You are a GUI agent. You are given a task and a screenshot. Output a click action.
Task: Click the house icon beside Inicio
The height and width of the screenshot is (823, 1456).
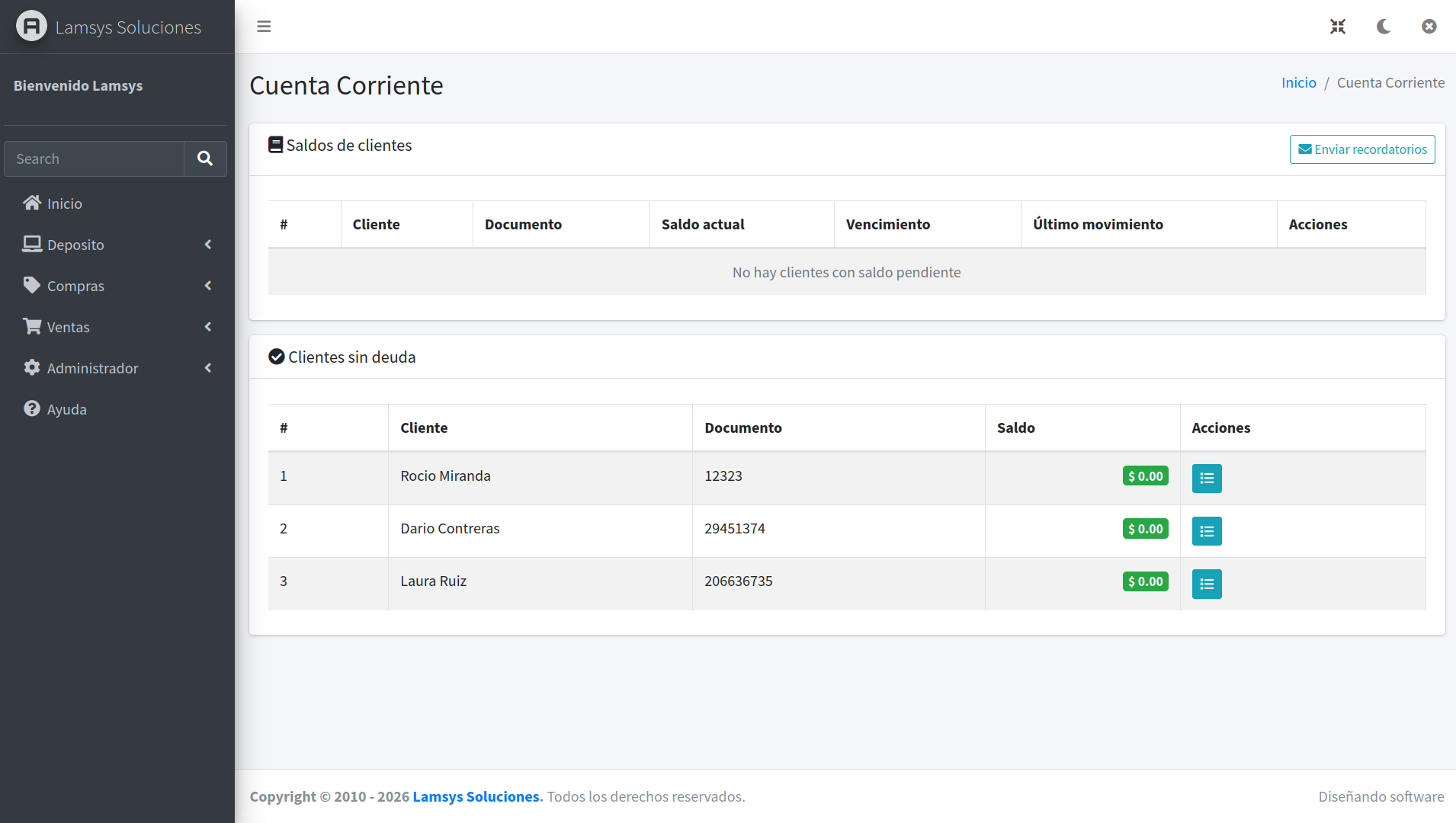pyautogui.click(x=32, y=203)
